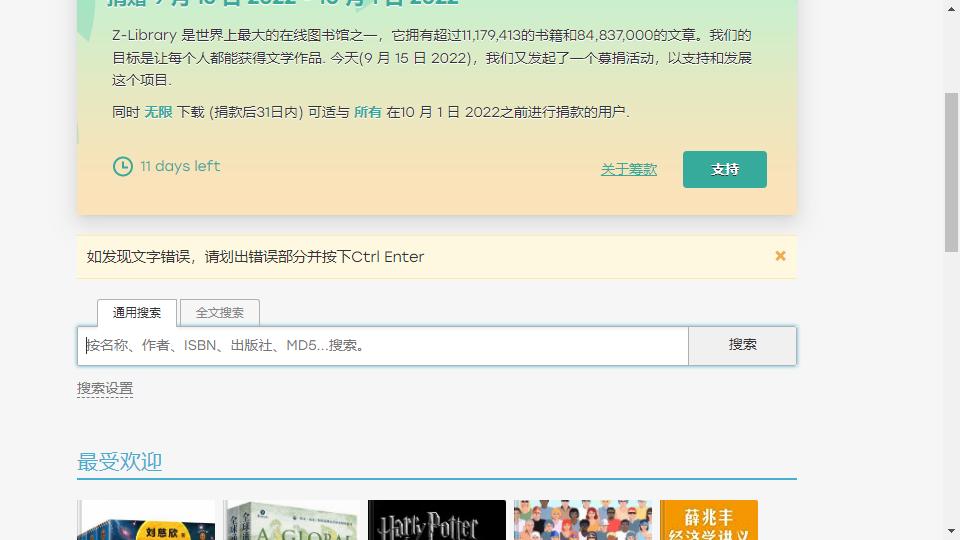Click the scrollbar down arrow
Viewport: 960px width, 540px height.
coord(951,531)
